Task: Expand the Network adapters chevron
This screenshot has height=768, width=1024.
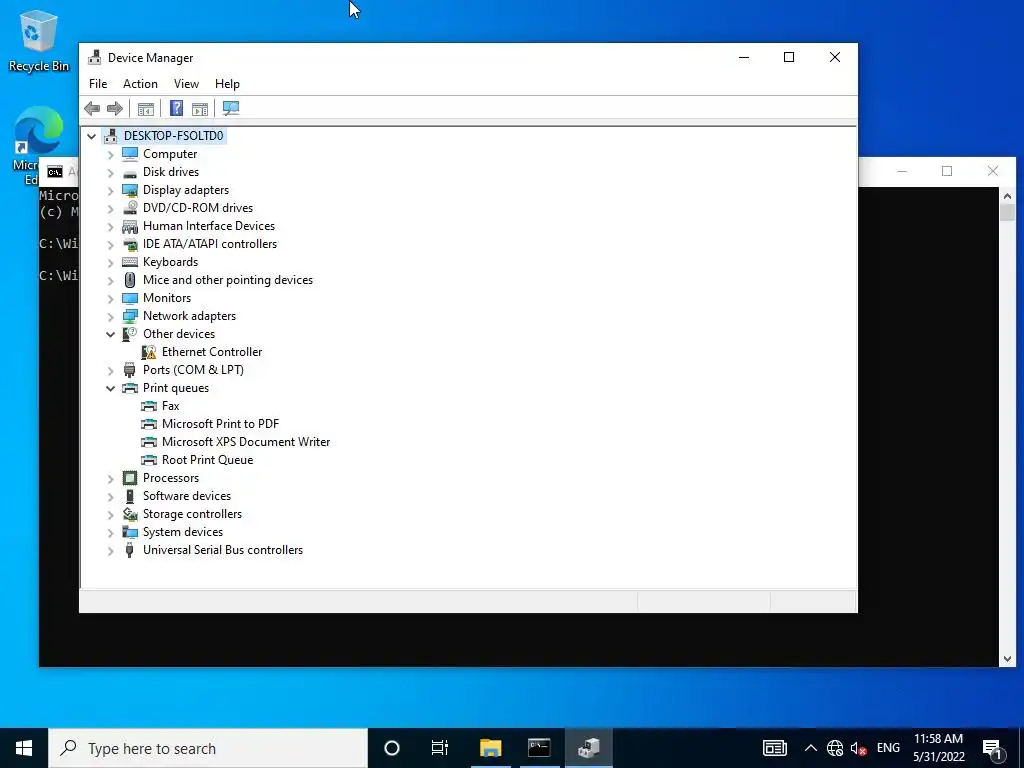Action: click(x=110, y=317)
